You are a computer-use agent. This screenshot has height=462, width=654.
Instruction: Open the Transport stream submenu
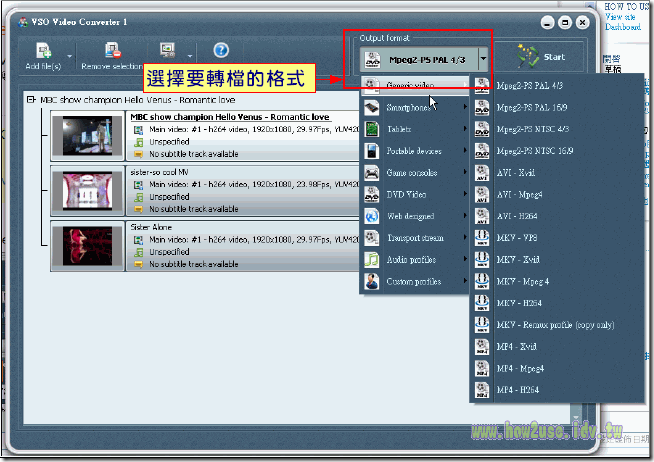click(x=415, y=238)
